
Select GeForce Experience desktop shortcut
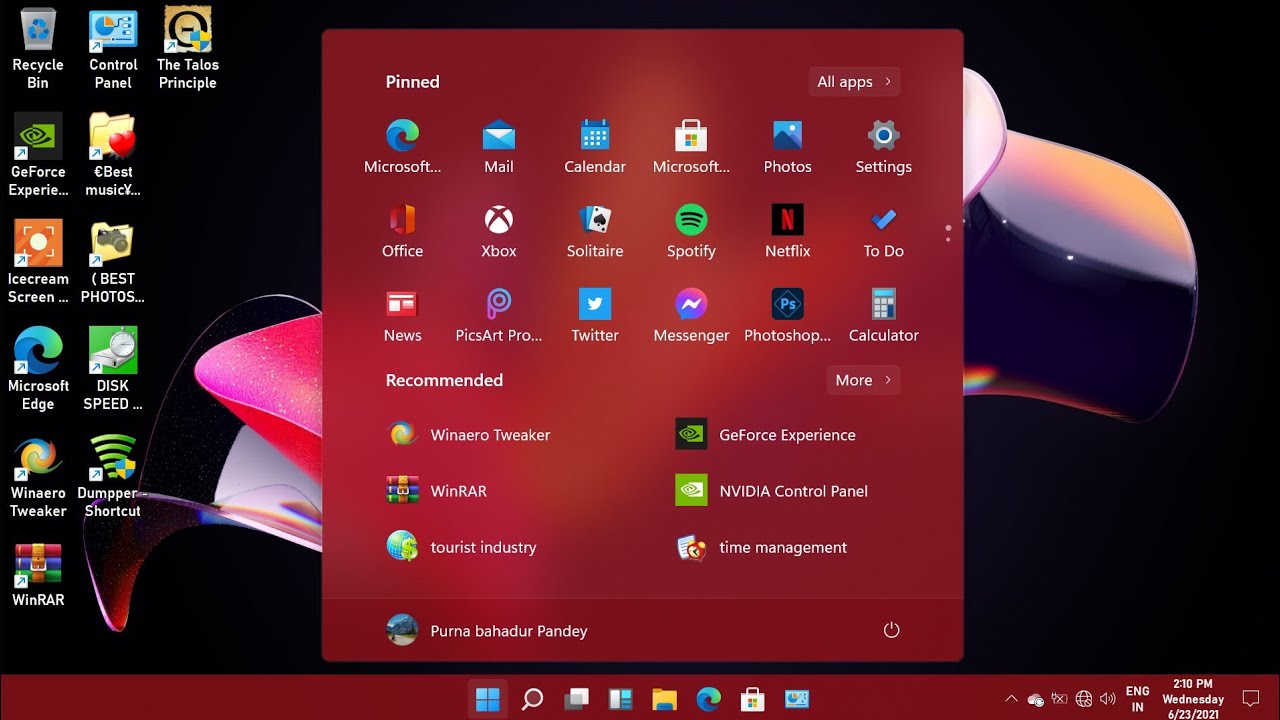coord(38,155)
